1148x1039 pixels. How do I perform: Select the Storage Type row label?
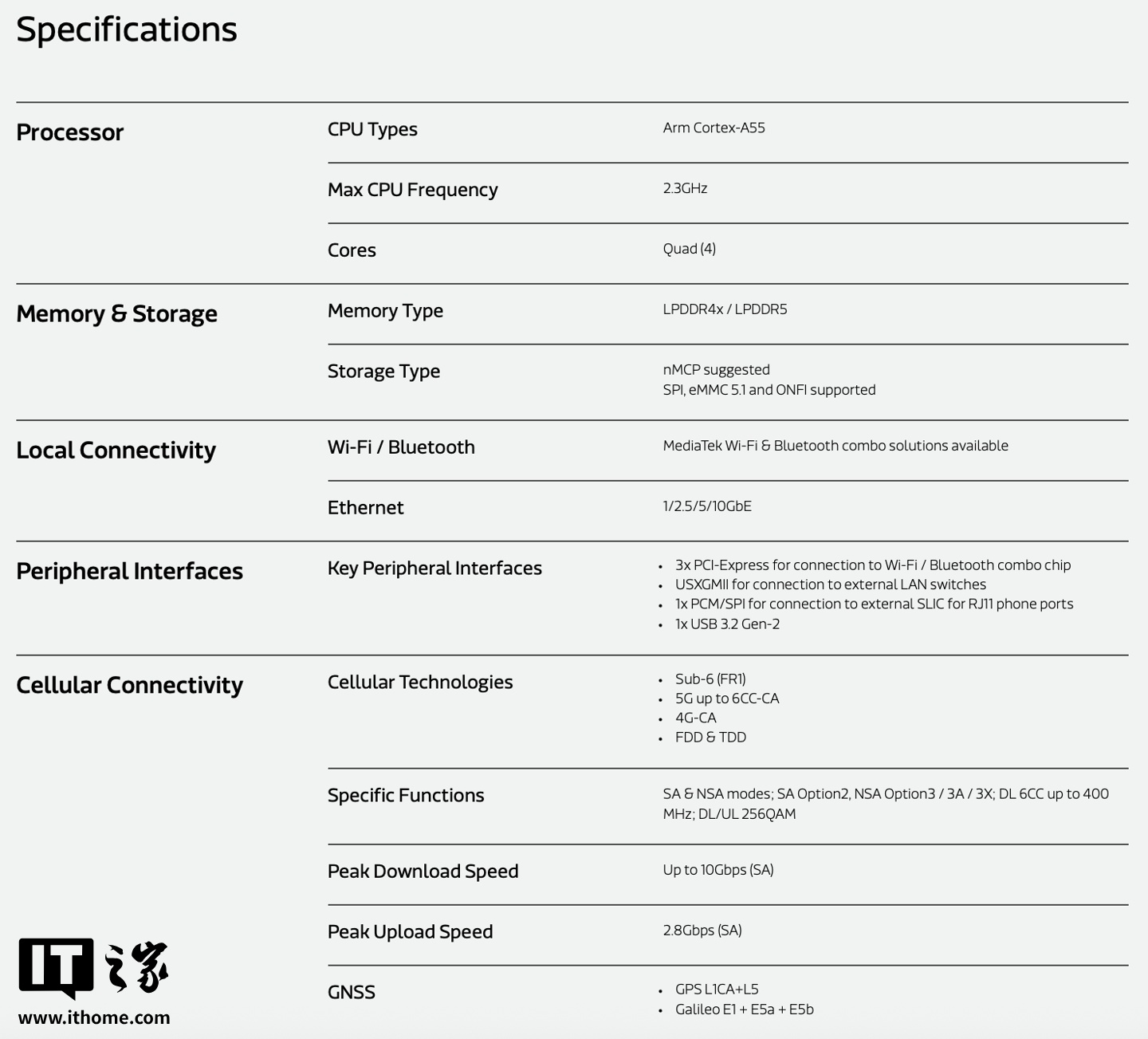tap(383, 372)
